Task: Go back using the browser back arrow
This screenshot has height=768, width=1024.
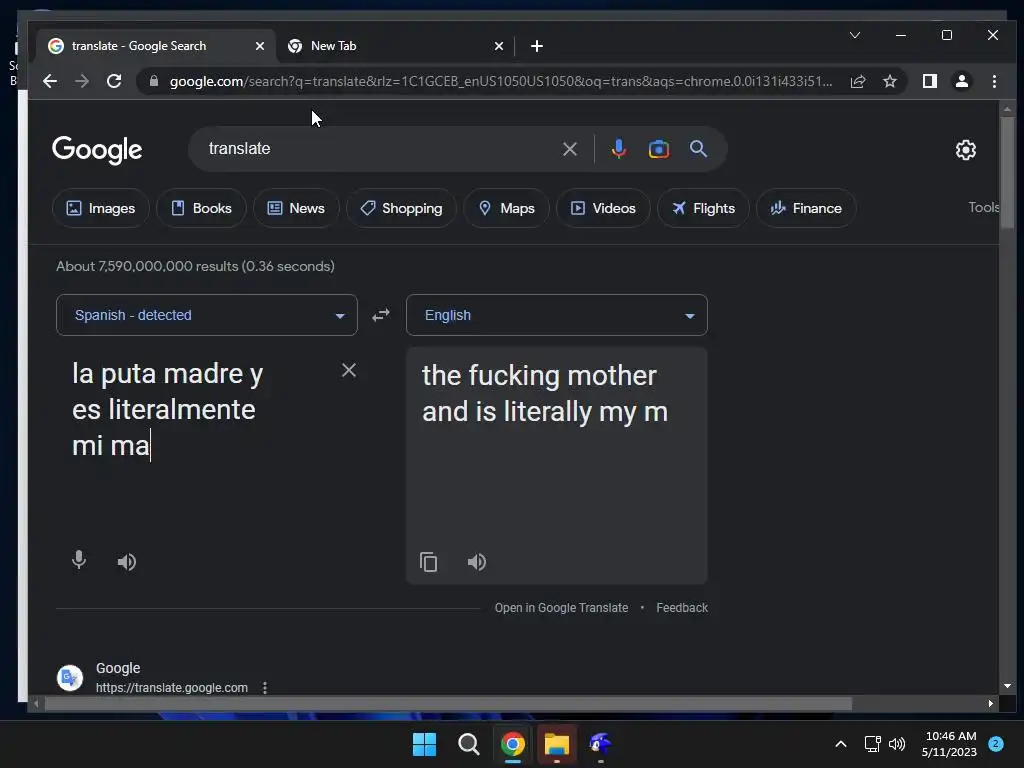Action: [50, 81]
